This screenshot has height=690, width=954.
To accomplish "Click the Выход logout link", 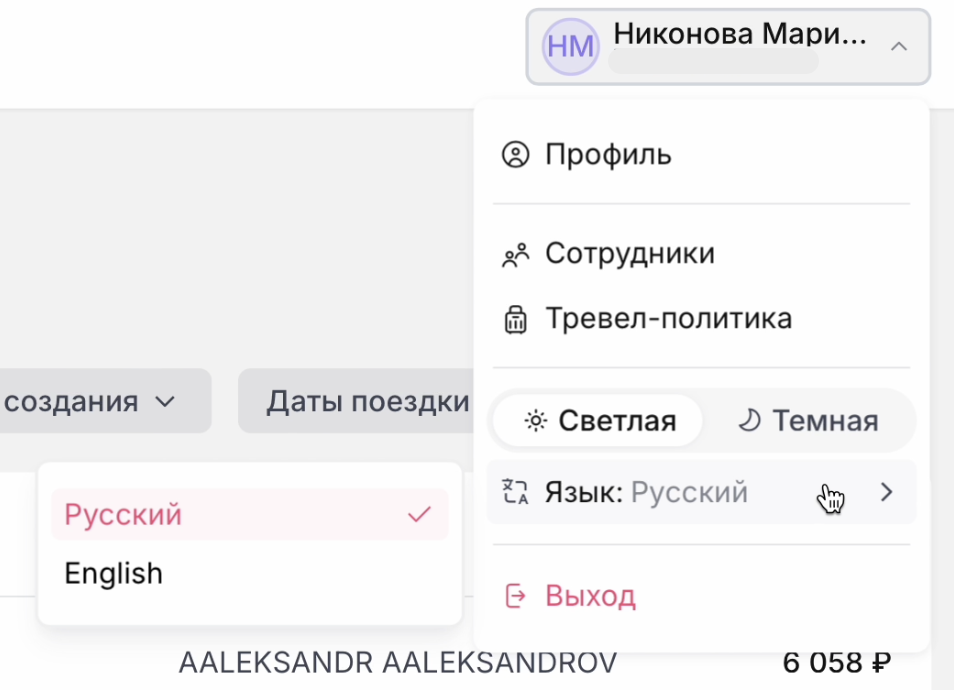I will (590, 597).
